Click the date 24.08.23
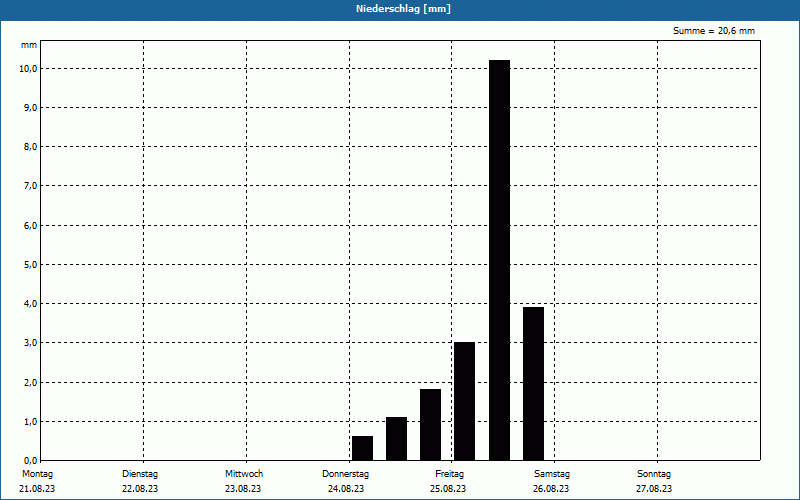 [346, 489]
